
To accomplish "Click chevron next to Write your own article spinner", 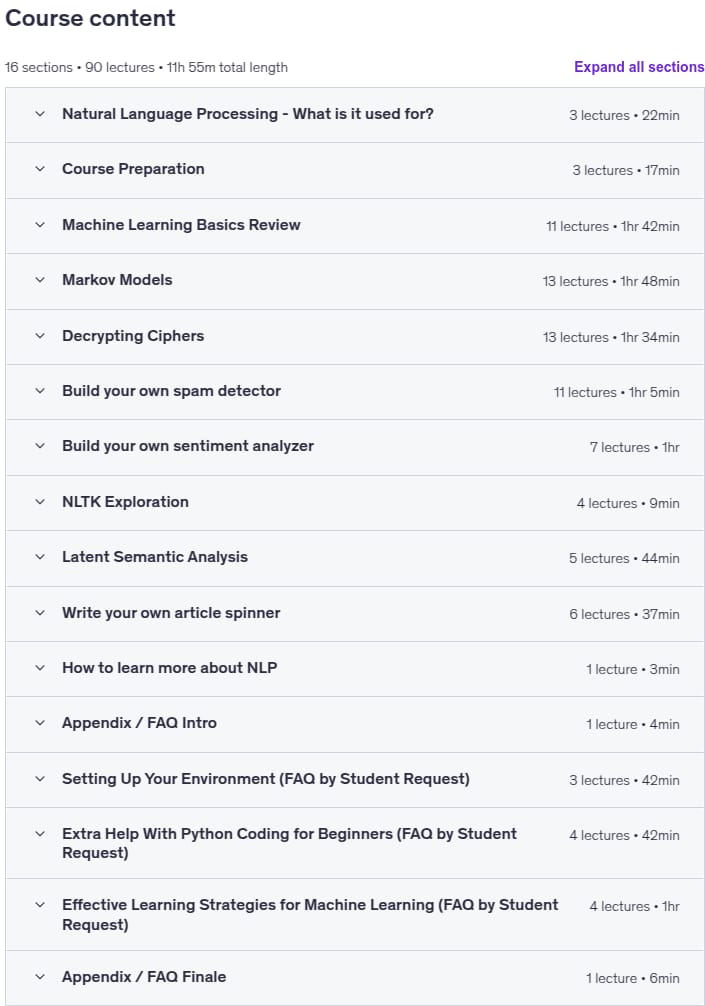I will point(40,613).
